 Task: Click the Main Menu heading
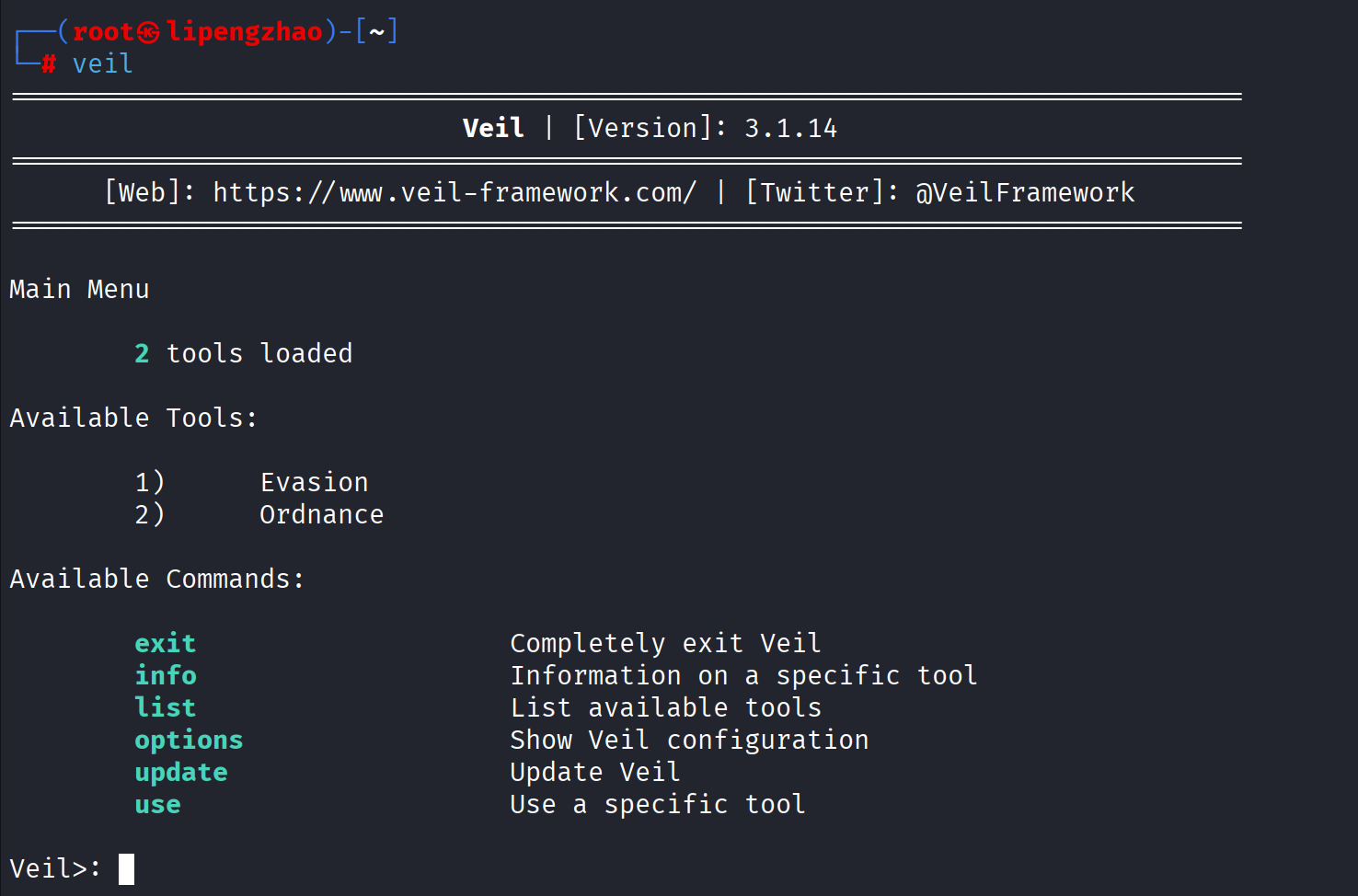click(79, 289)
